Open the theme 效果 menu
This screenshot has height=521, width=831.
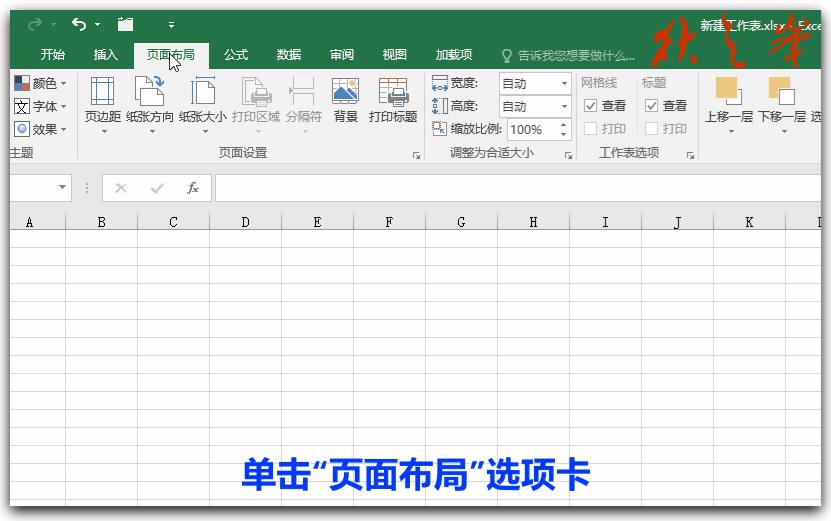41,129
